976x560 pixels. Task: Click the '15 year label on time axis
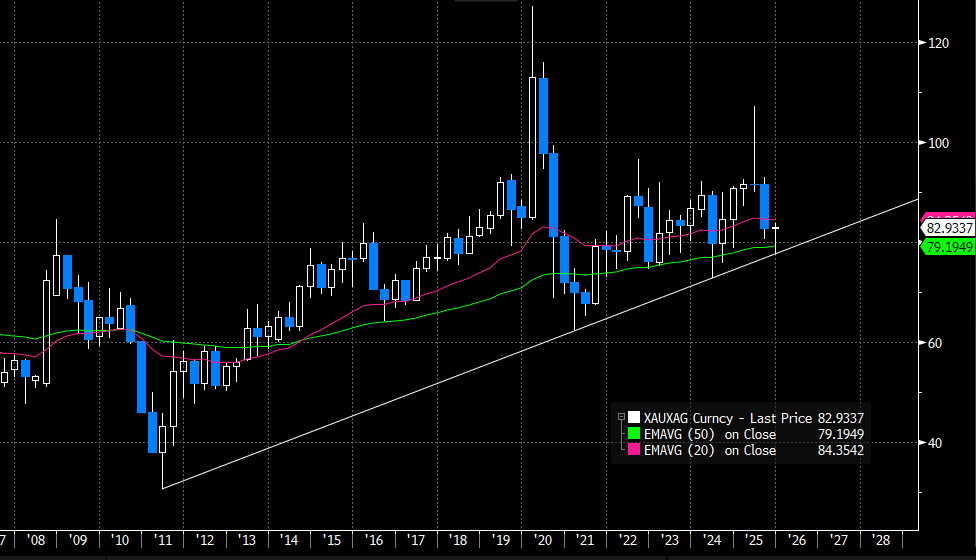click(x=332, y=540)
